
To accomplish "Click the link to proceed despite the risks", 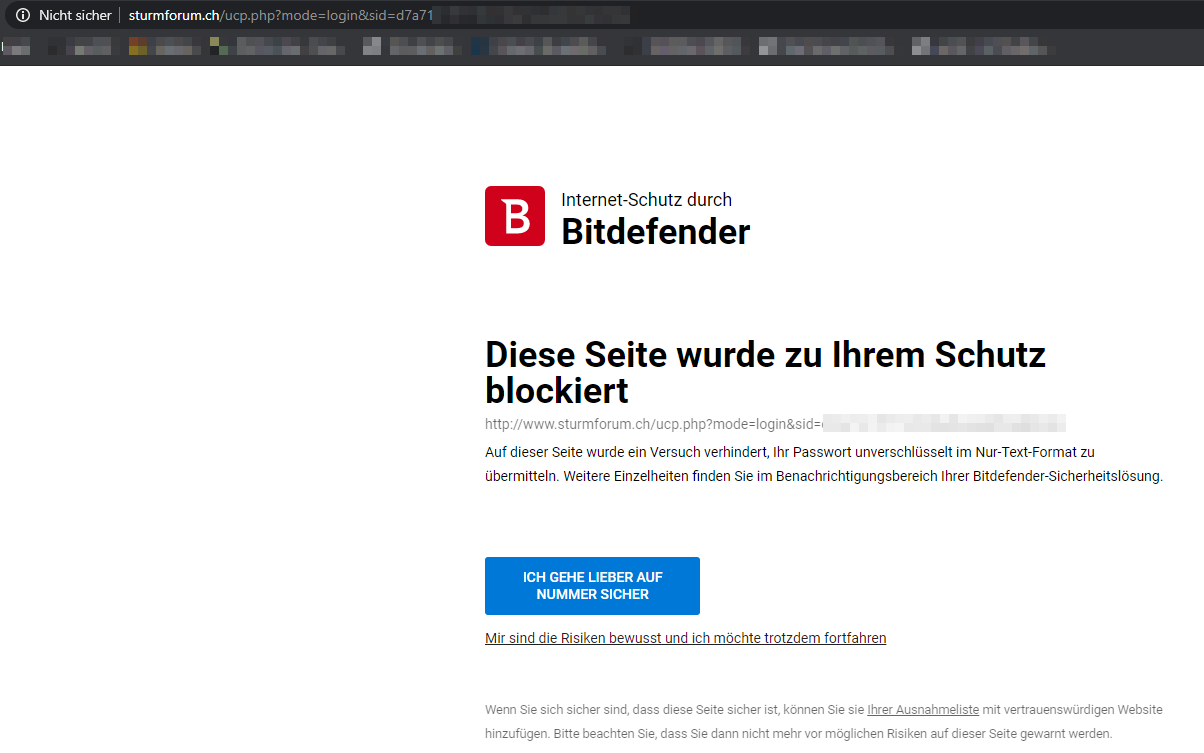I will [x=685, y=638].
